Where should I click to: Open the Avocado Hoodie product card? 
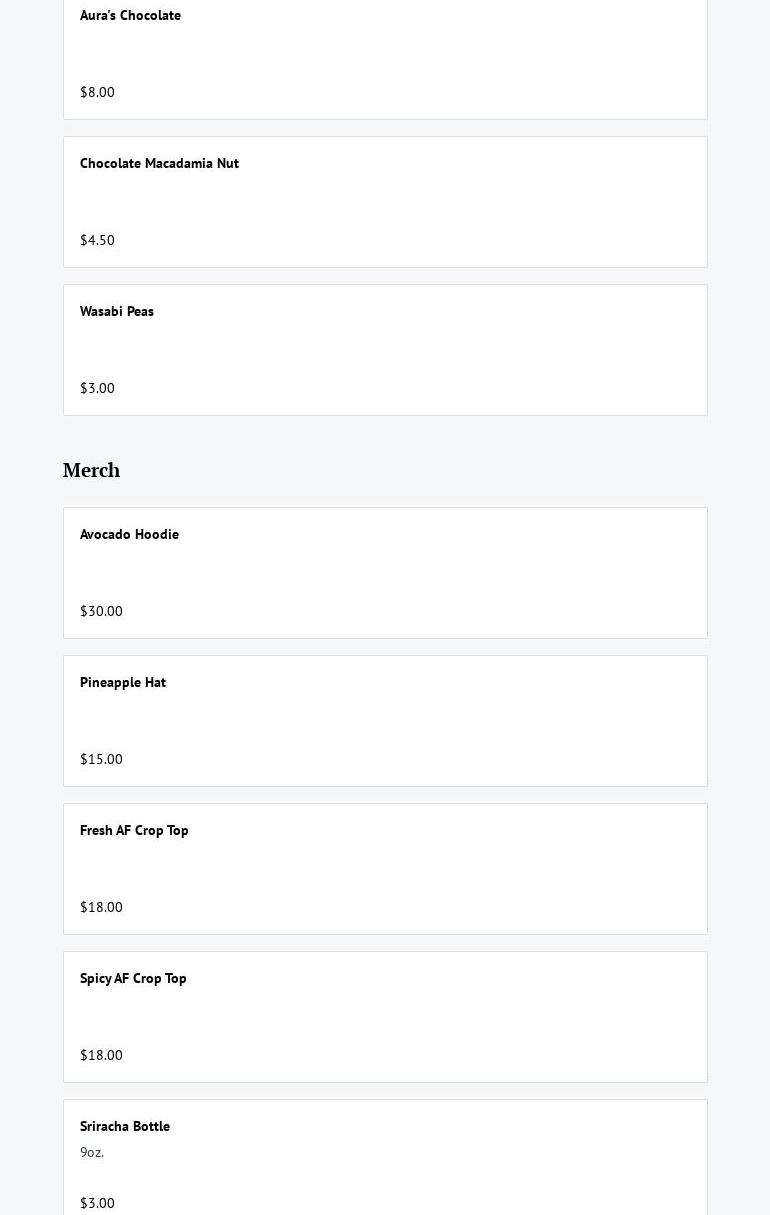129,535
